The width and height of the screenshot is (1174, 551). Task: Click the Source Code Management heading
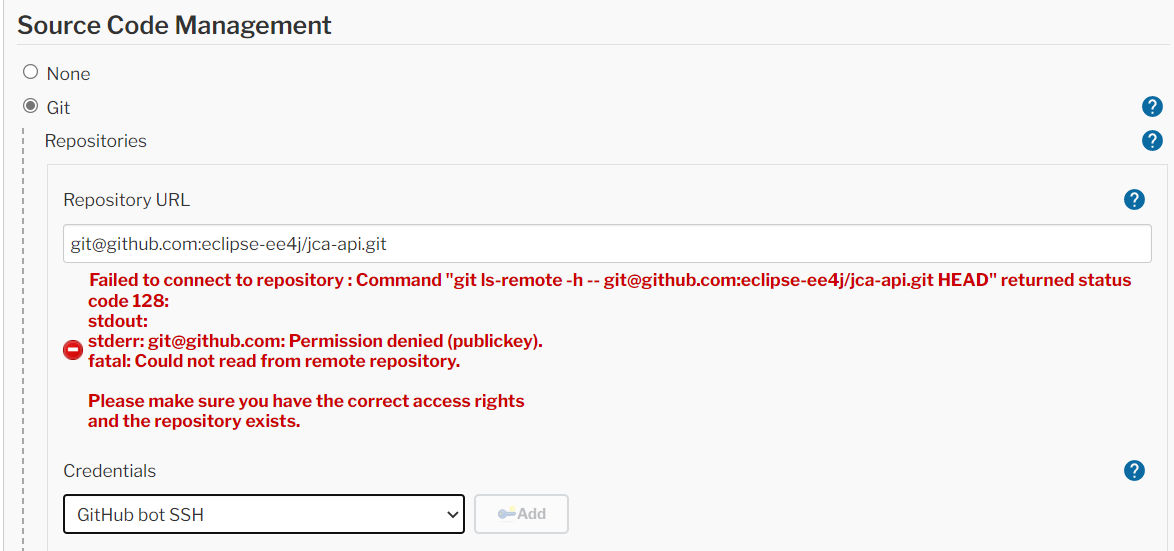click(175, 25)
